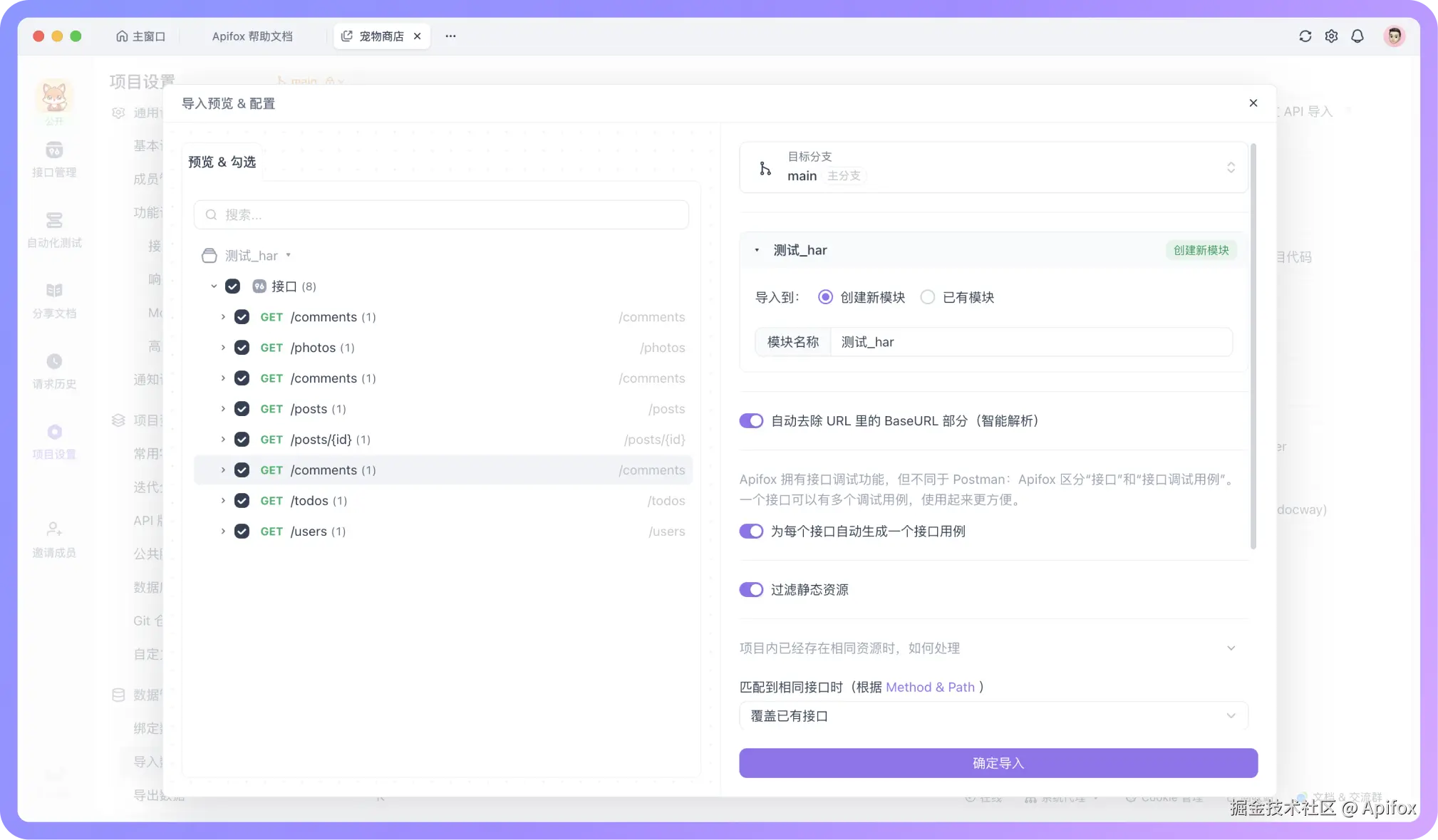
Task: Click the search magnifier icon
Action: point(211,214)
